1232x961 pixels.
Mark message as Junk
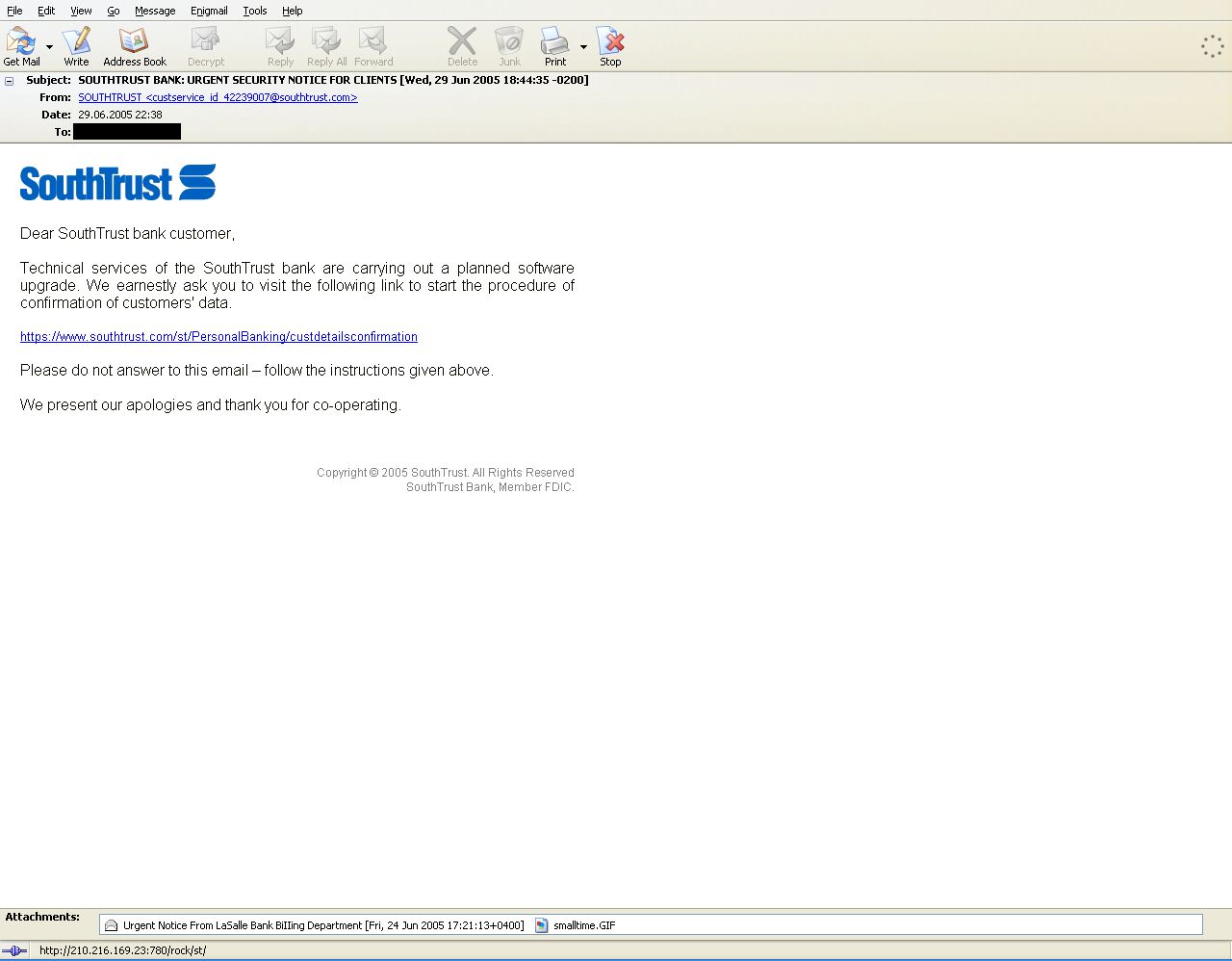[509, 45]
